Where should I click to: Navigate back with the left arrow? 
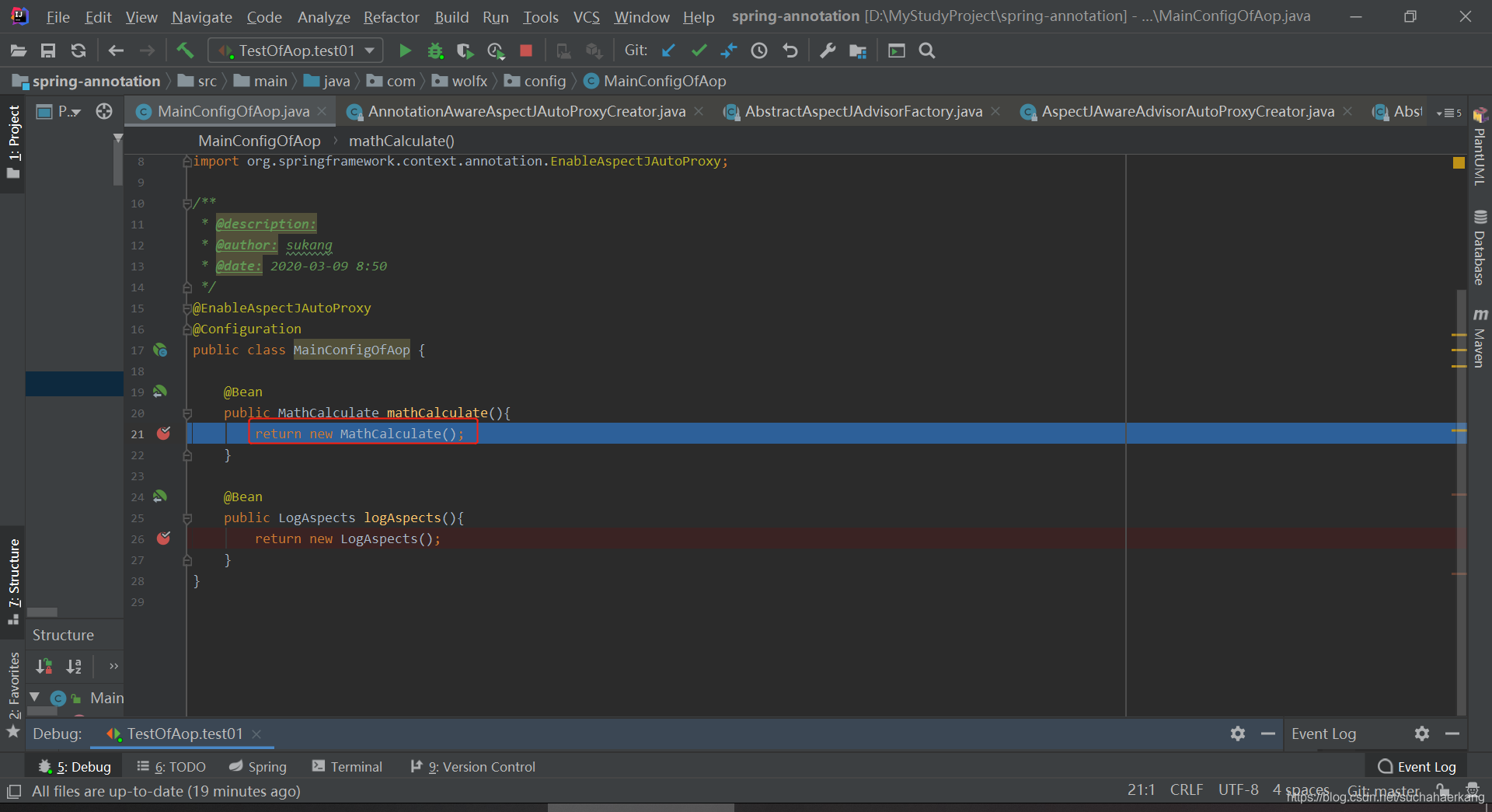116,51
